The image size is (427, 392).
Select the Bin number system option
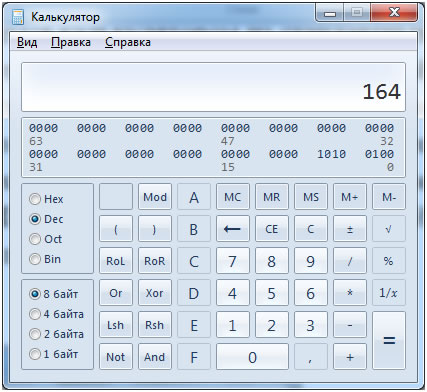tap(35, 259)
